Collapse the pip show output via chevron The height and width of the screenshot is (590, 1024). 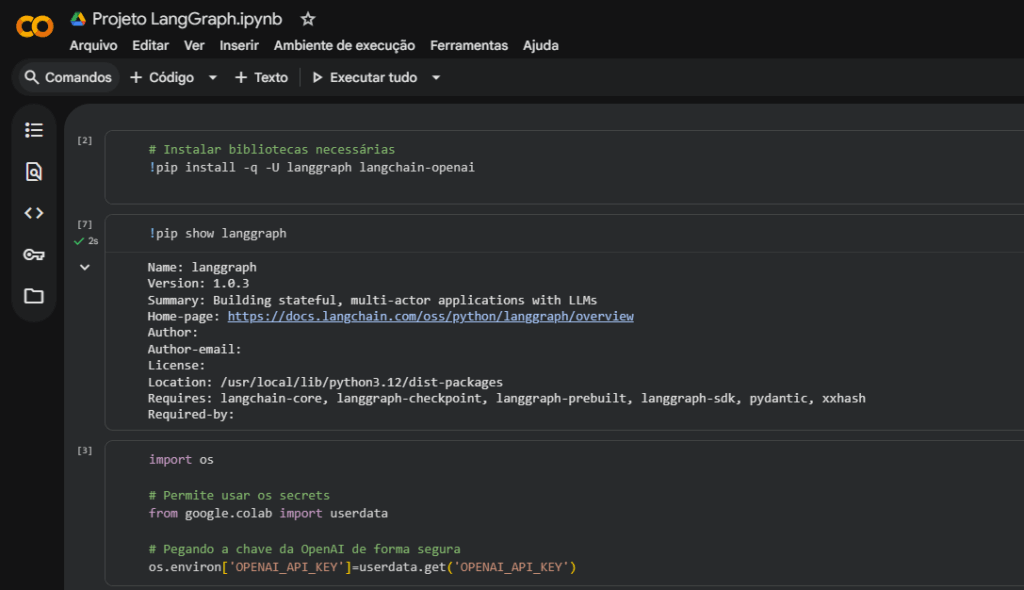coord(85,266)
